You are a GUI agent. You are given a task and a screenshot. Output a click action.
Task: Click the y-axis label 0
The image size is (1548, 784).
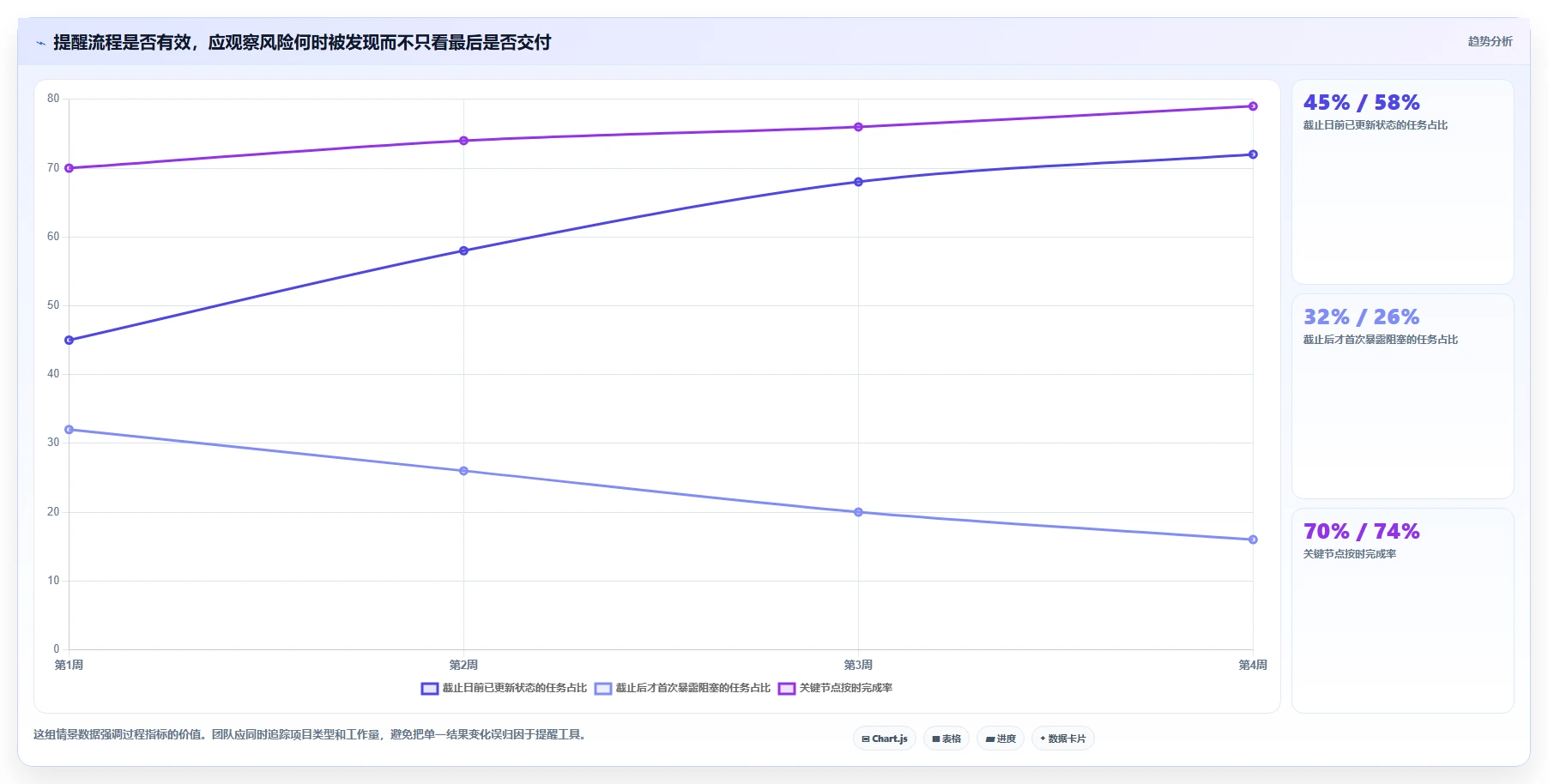[57, 649]
